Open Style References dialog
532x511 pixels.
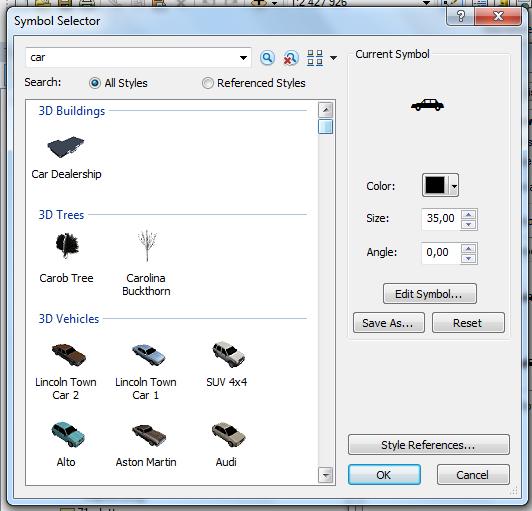pyautogui.click(x=429, y=445)
